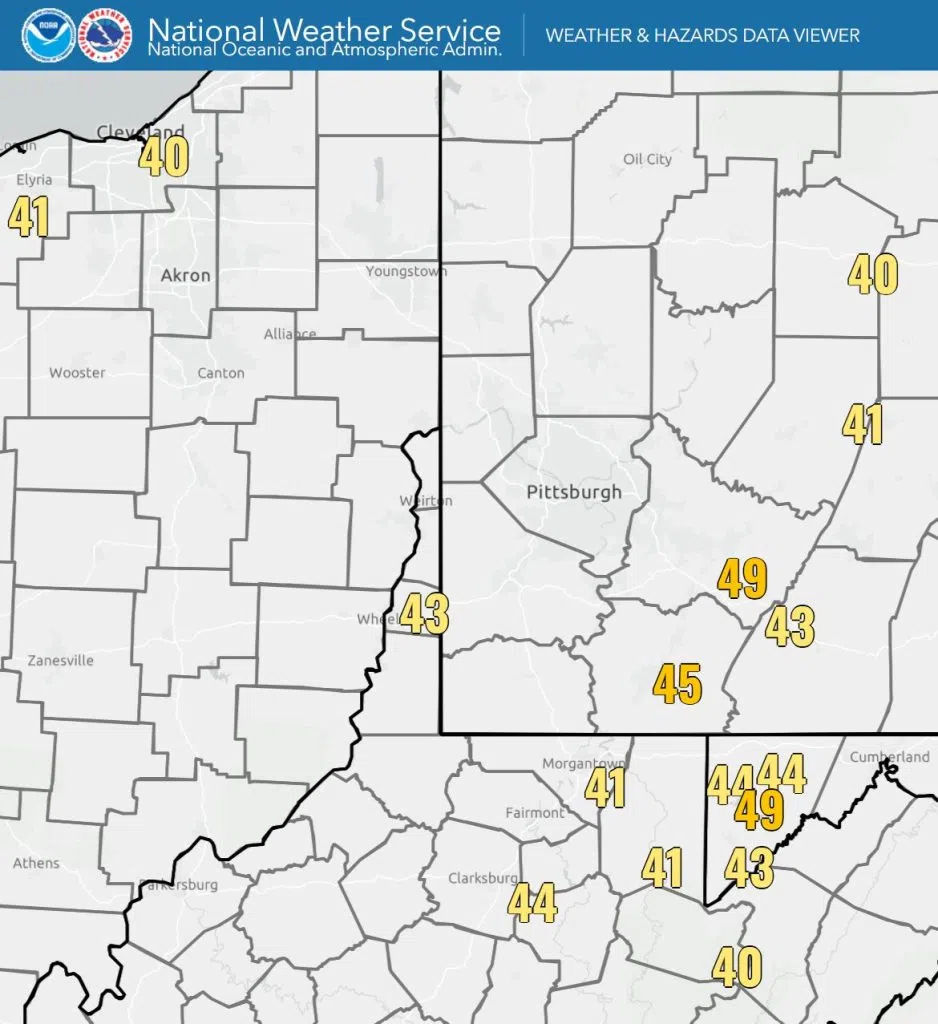This screenshot has width=938, height=1024.
Task: Click the National Weather Service emblem
Action: coord(106,34)
